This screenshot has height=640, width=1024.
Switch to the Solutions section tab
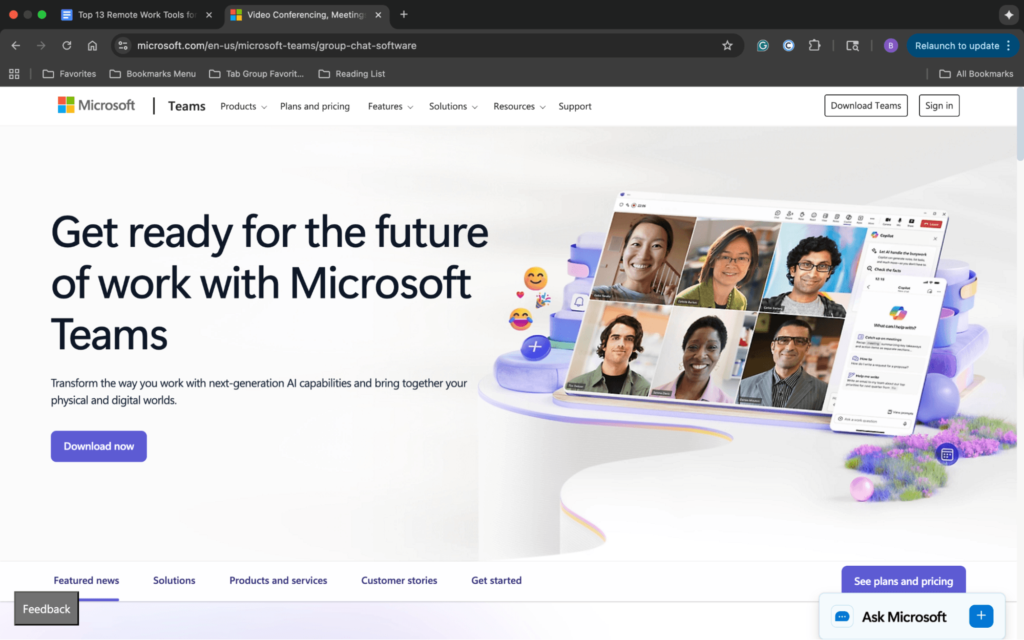pyautogui.click(x=174, y=581)
